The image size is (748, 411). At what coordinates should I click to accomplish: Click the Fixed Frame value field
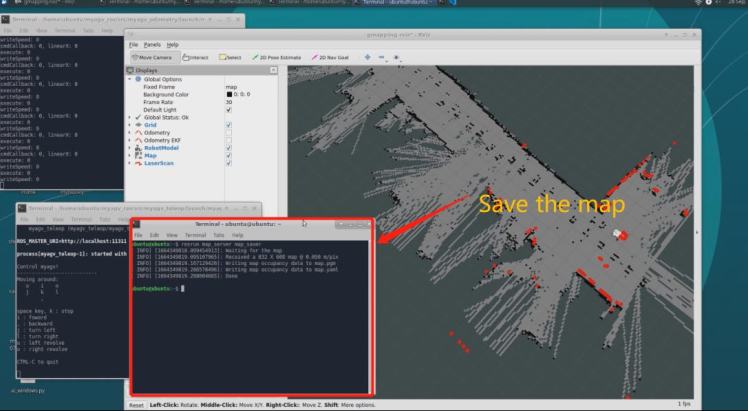tap(240, 87)
